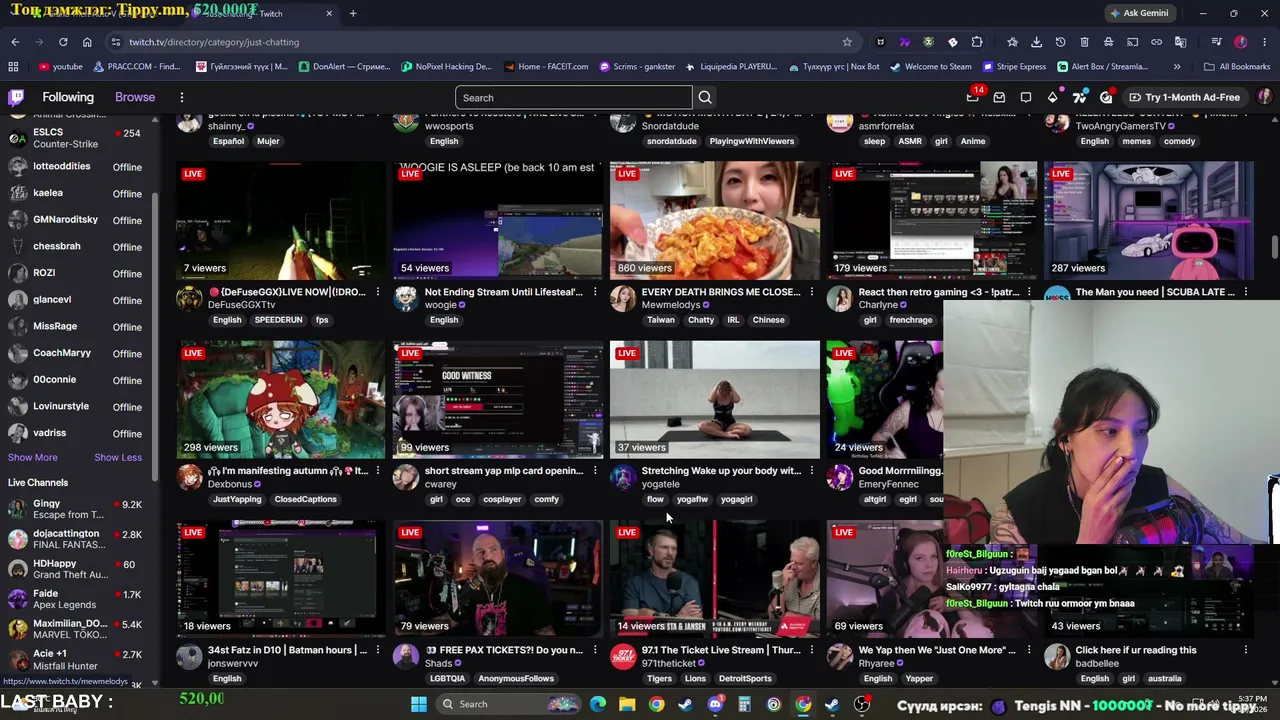
Task: Open options menu for cwarey stream card
Action: (594, 471)
